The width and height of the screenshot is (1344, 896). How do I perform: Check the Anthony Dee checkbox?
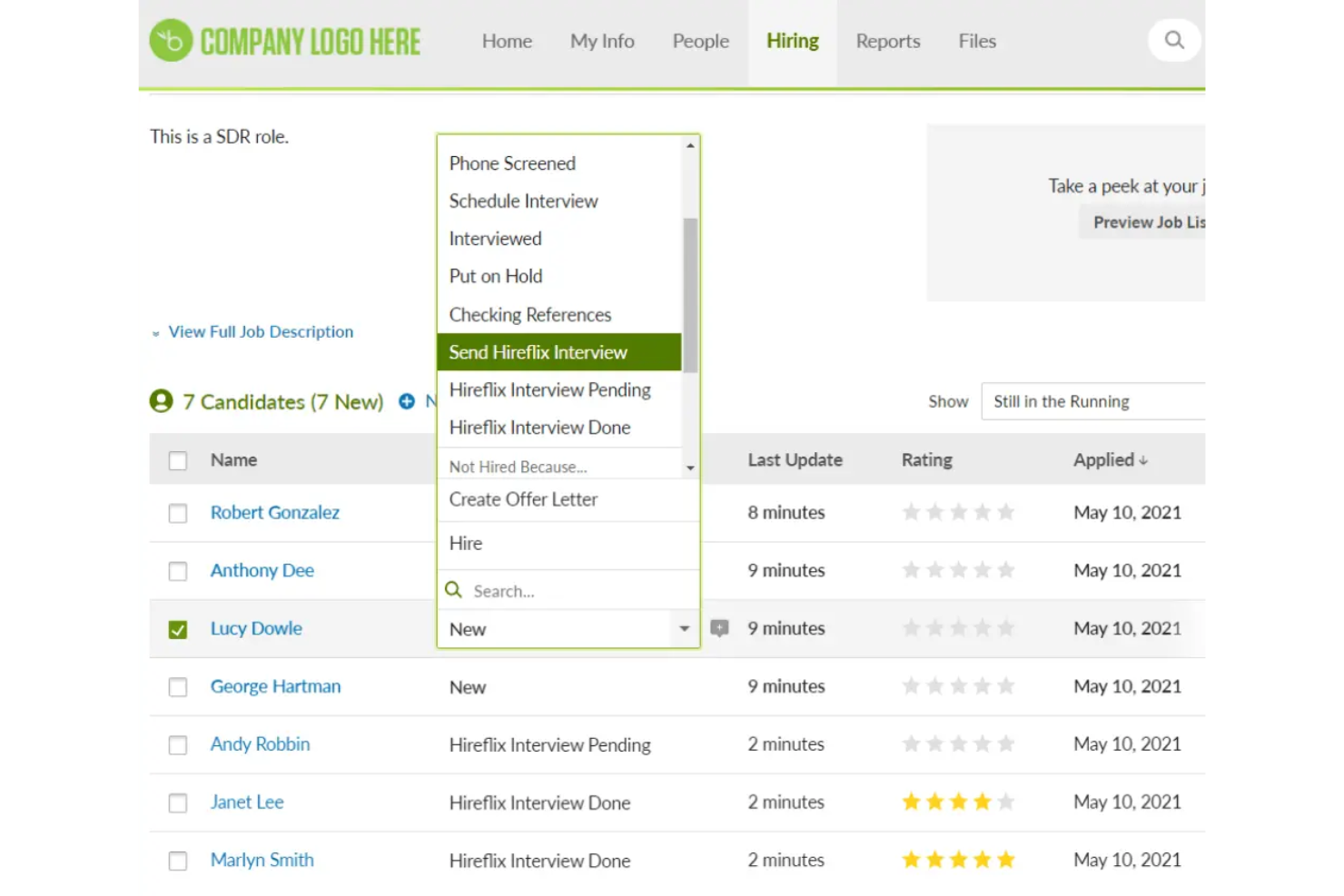pos(177,571)
